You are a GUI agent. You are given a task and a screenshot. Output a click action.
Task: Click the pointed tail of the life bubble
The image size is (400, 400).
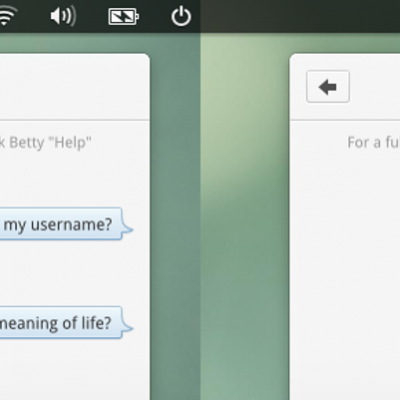pos(128,327)
